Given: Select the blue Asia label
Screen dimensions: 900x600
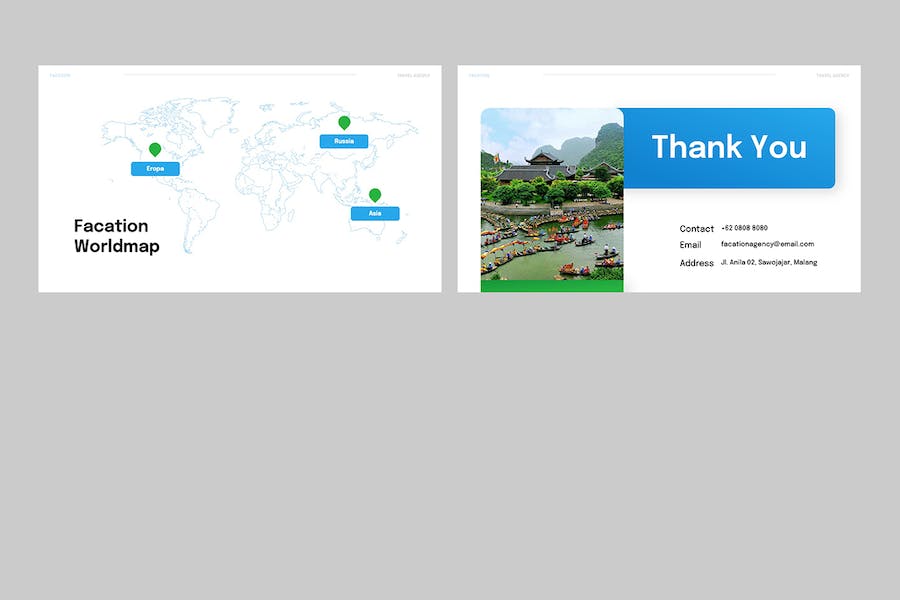Looking at the screenshot, I should pyautogui.click(x=375, y=214).
